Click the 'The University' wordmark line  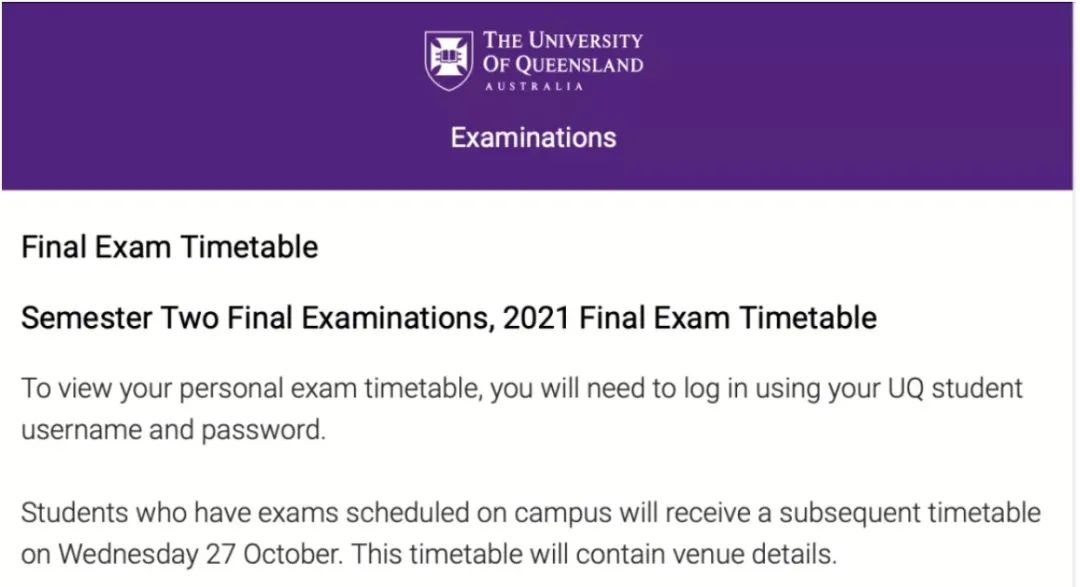563,41
